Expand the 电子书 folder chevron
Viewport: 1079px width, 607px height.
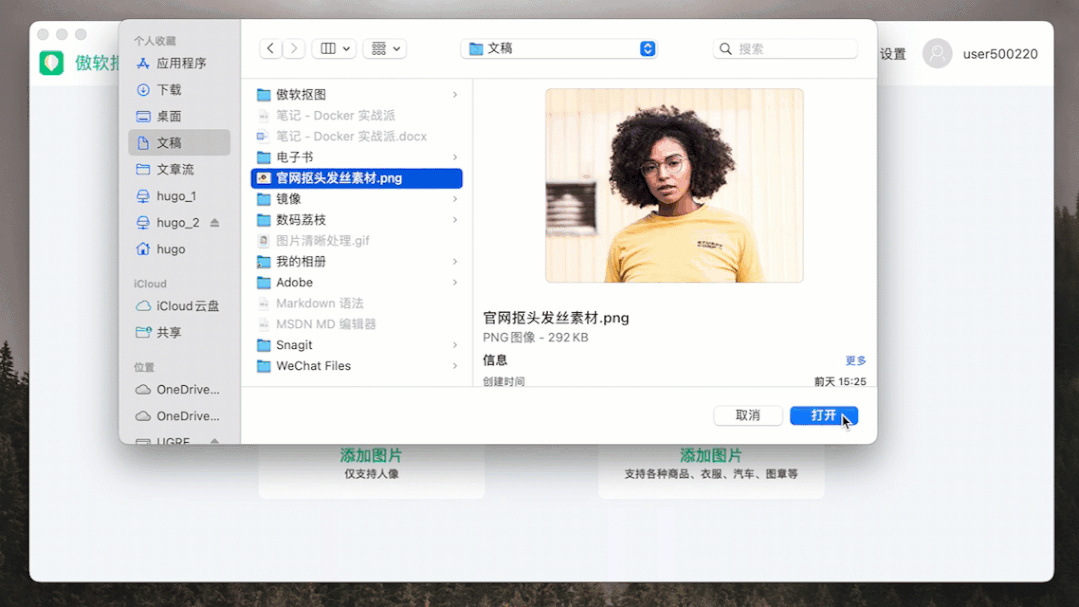click(455, 157)
